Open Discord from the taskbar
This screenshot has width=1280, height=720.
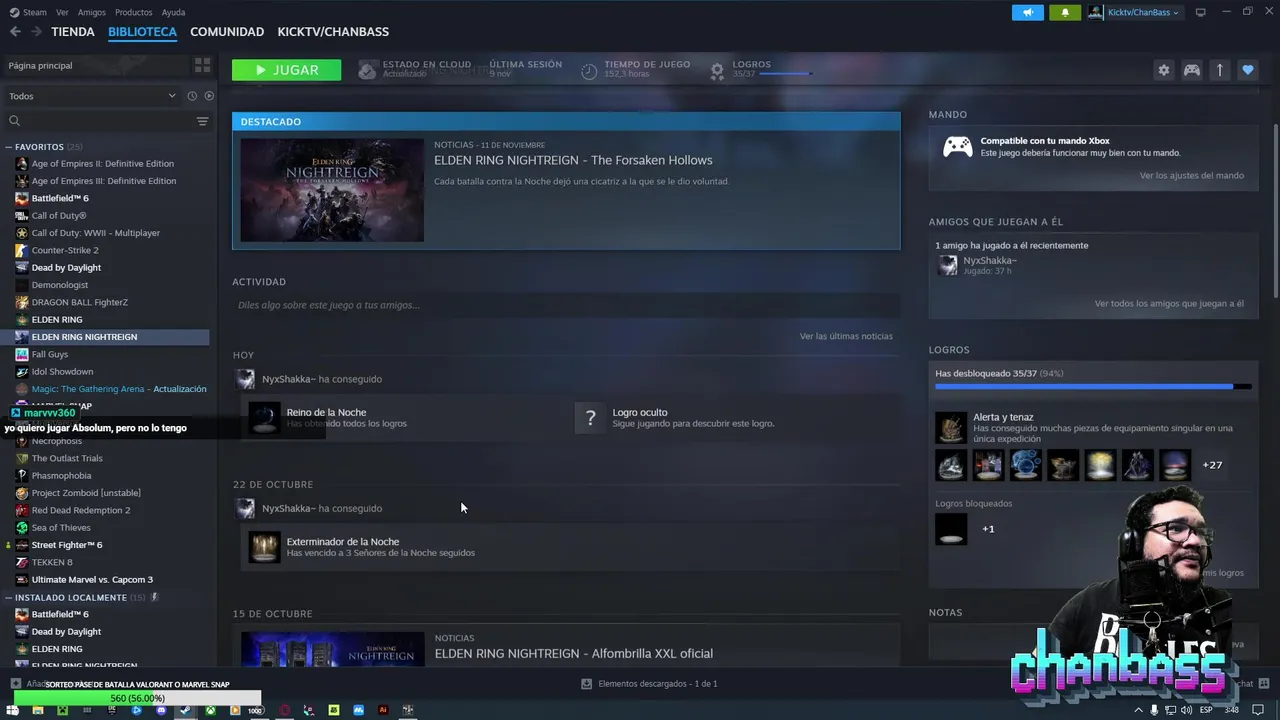pos(161,710)
